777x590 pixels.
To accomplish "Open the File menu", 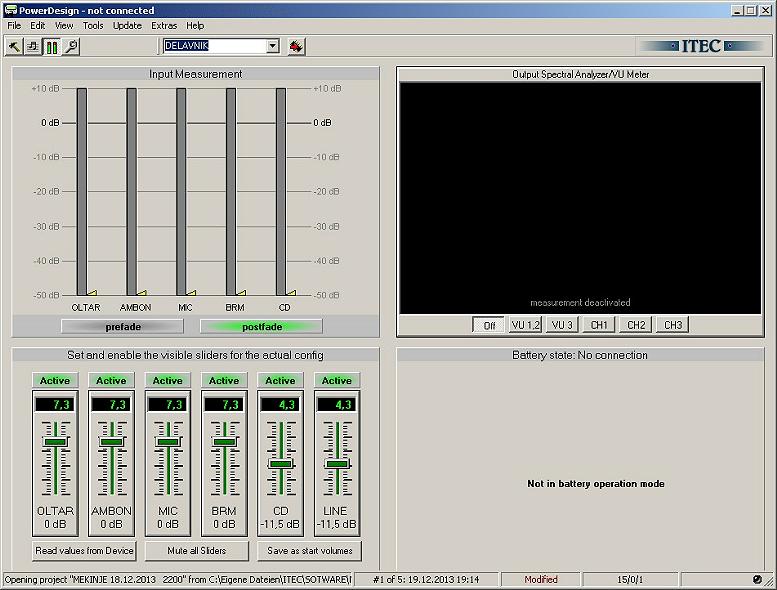I will (14, 25).
